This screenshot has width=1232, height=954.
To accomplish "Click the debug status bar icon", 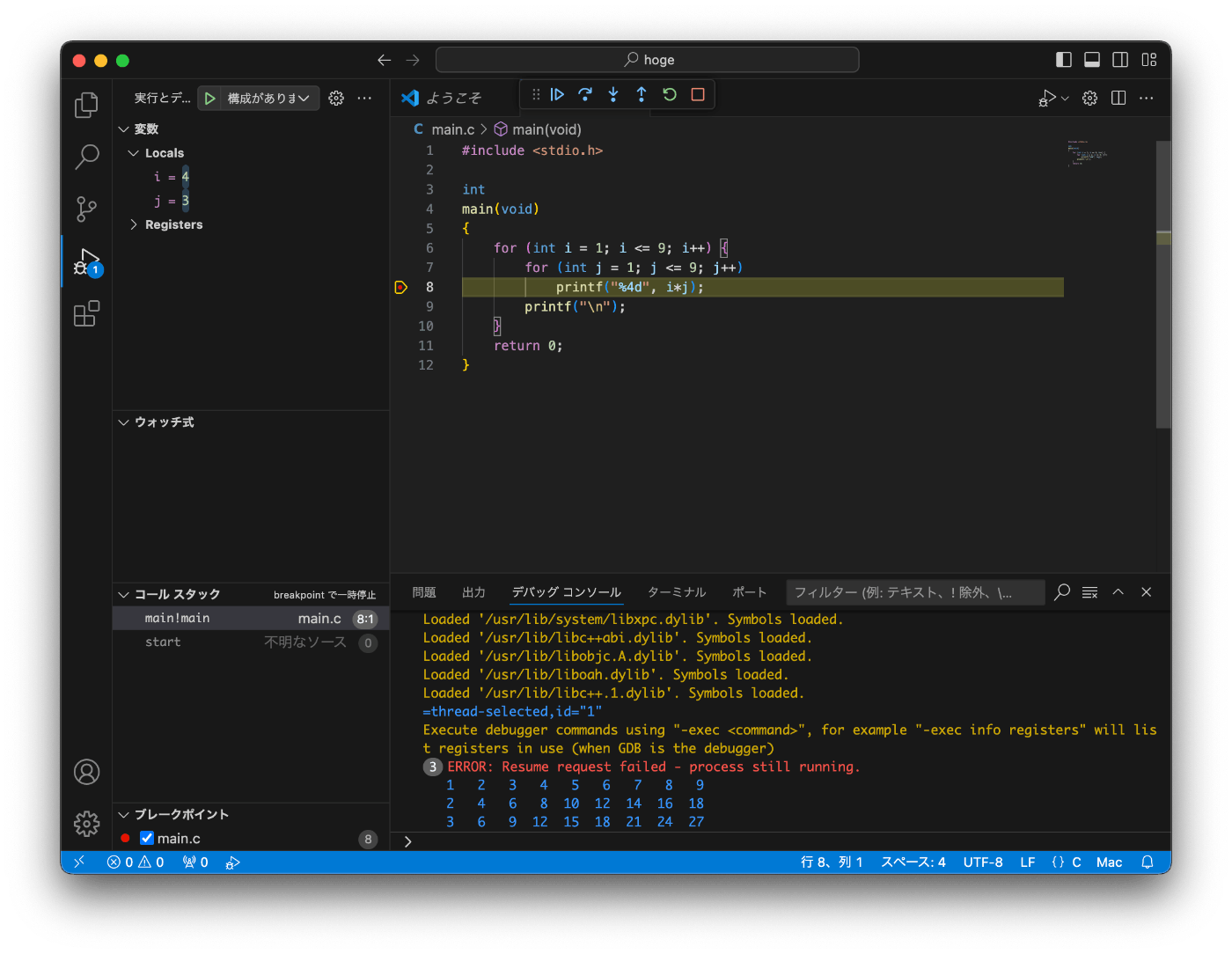I will [232, 862].
